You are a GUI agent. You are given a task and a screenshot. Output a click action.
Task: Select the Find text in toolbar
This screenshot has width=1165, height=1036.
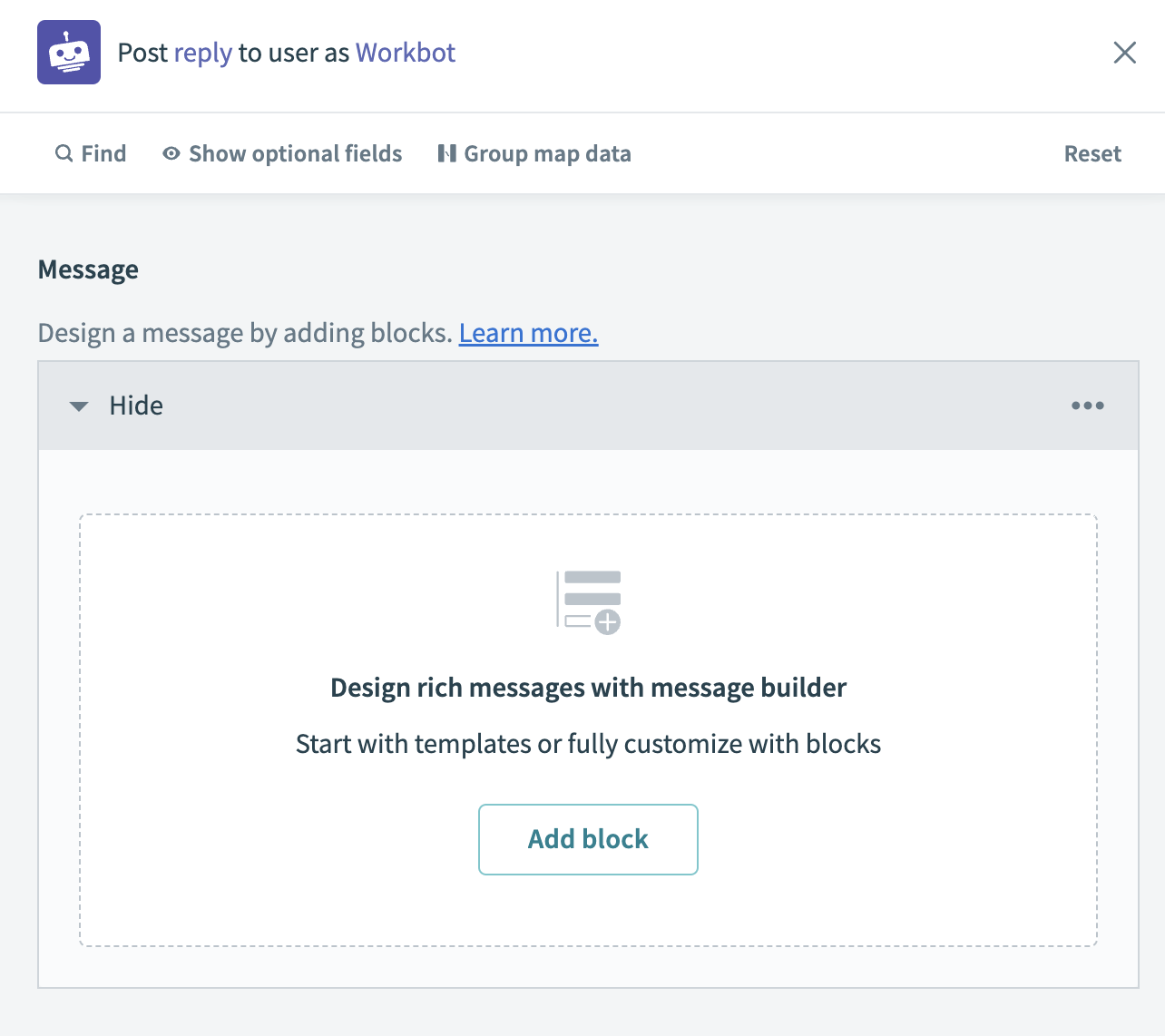click(103, 153)
